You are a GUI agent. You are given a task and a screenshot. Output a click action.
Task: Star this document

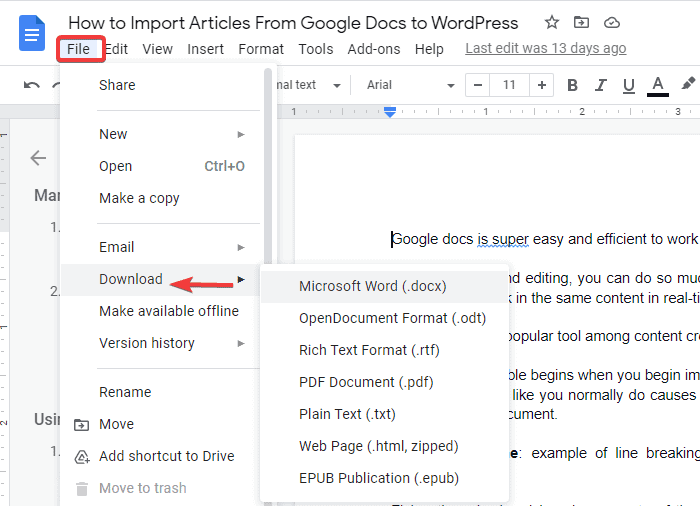click(552, 22)
